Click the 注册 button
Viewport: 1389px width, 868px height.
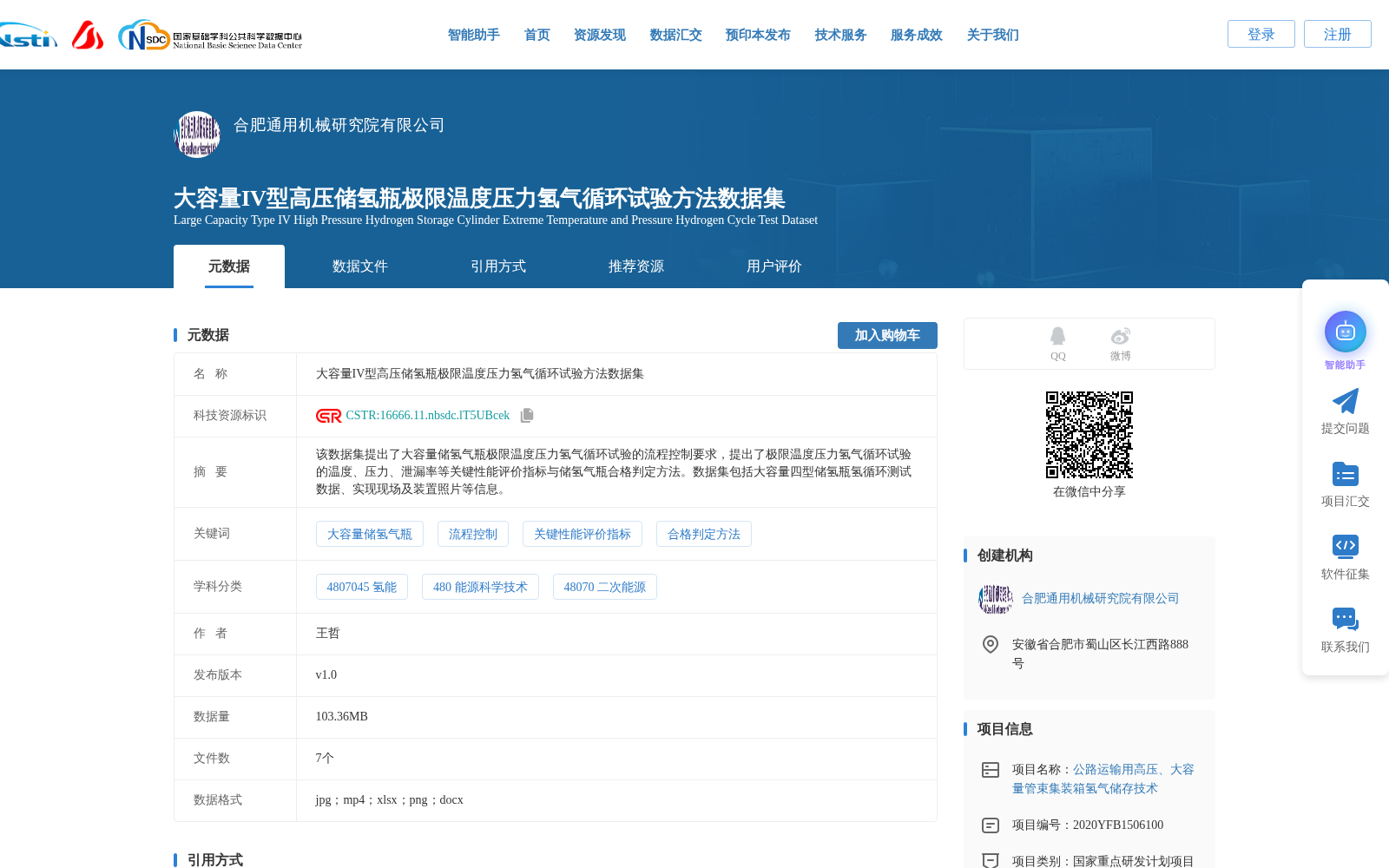coord(1338,34)
